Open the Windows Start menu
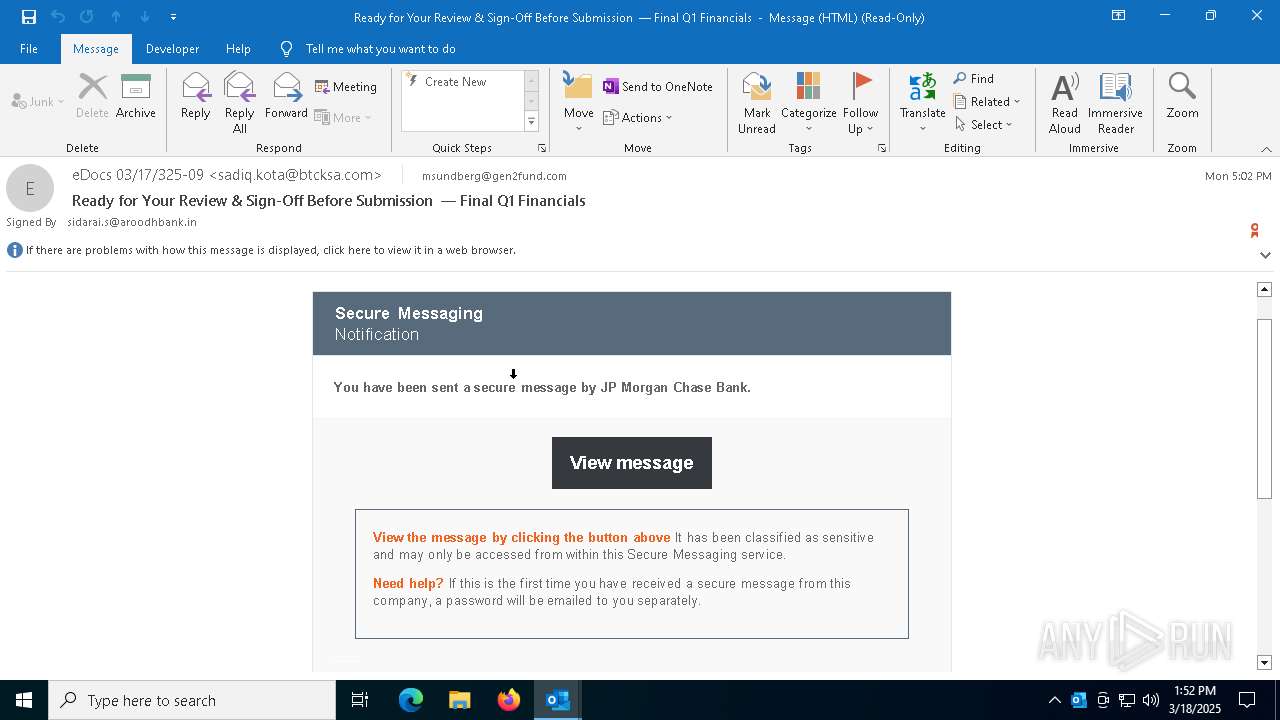 coord(24,700)
